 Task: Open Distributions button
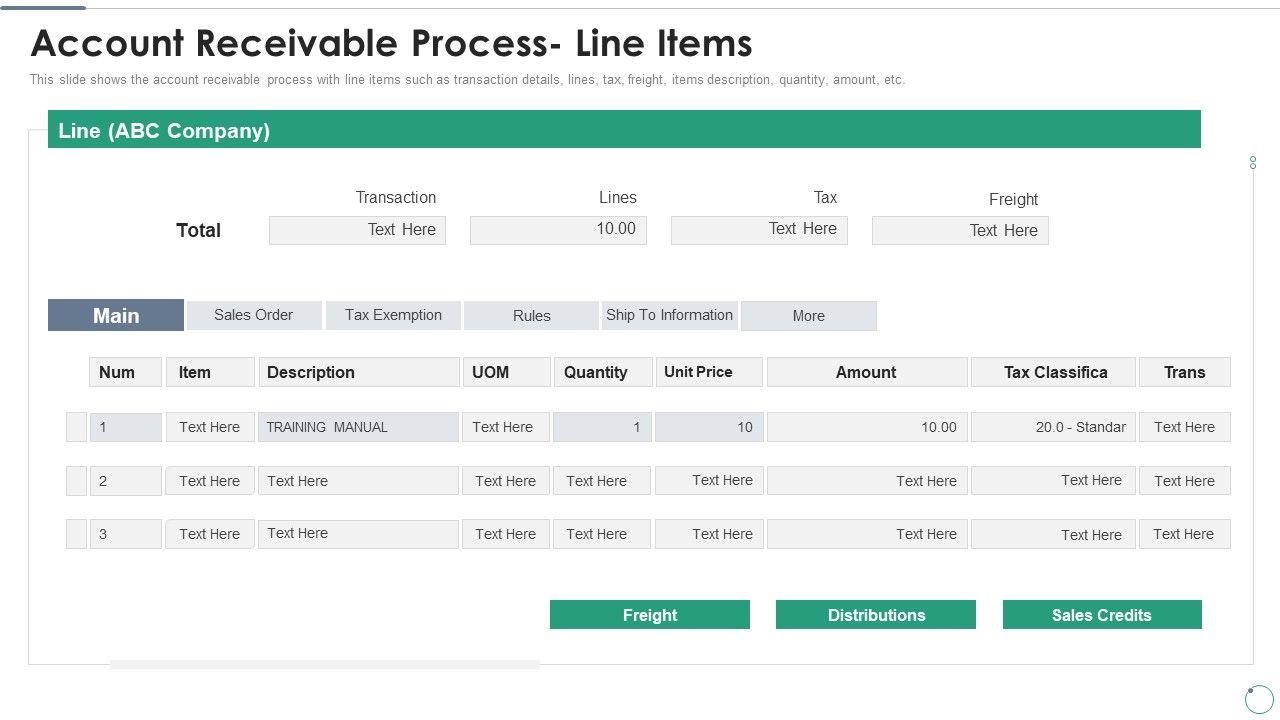pyautogui.click(x=876, y=615)
